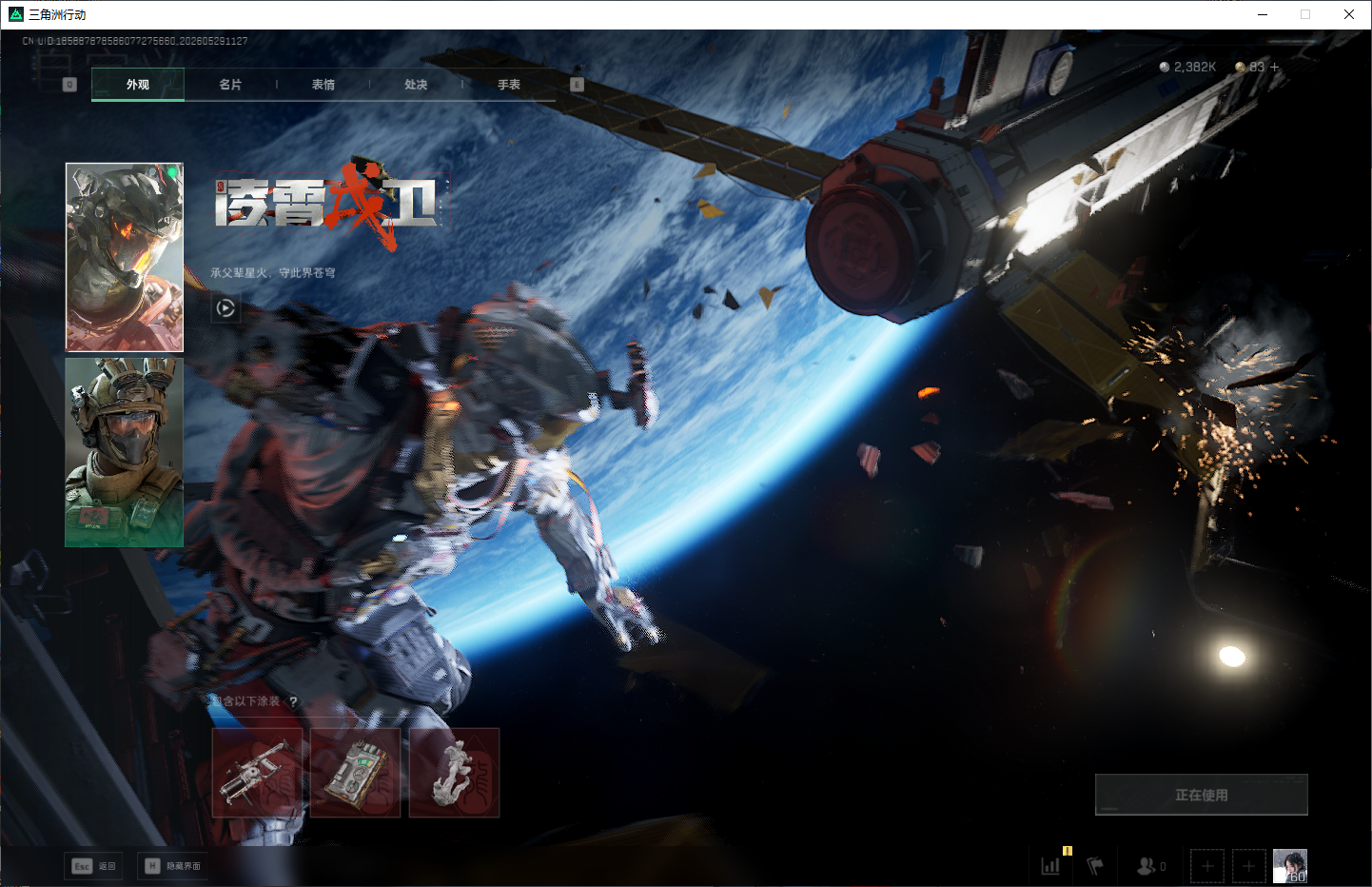View the device skin item in the bundle

(x=356, y=773)
